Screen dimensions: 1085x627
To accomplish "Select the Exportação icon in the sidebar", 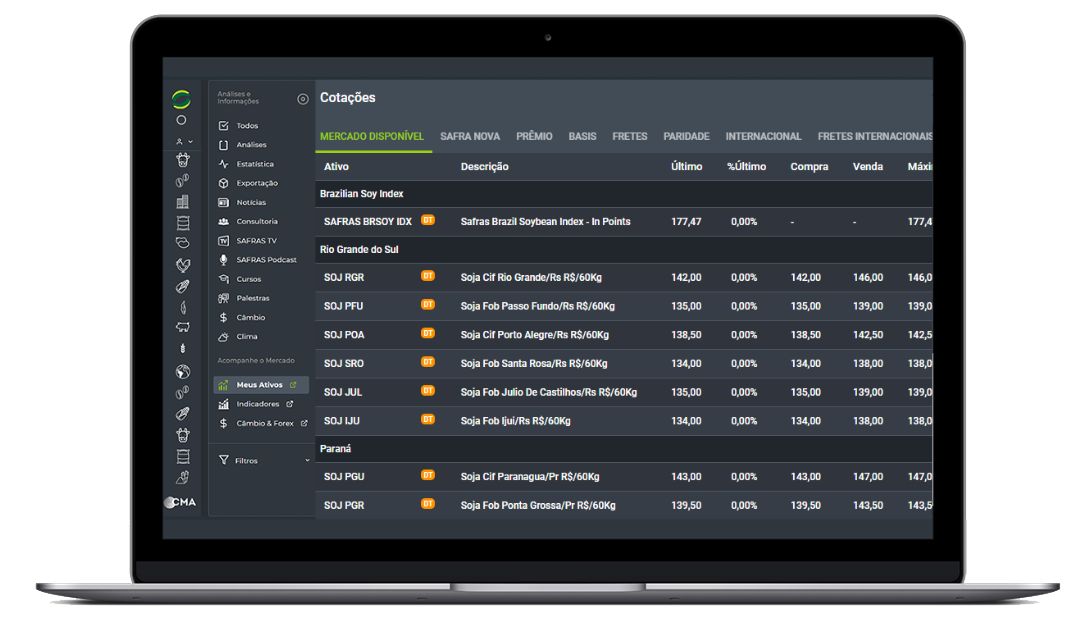I will click(x=222, y=183).
